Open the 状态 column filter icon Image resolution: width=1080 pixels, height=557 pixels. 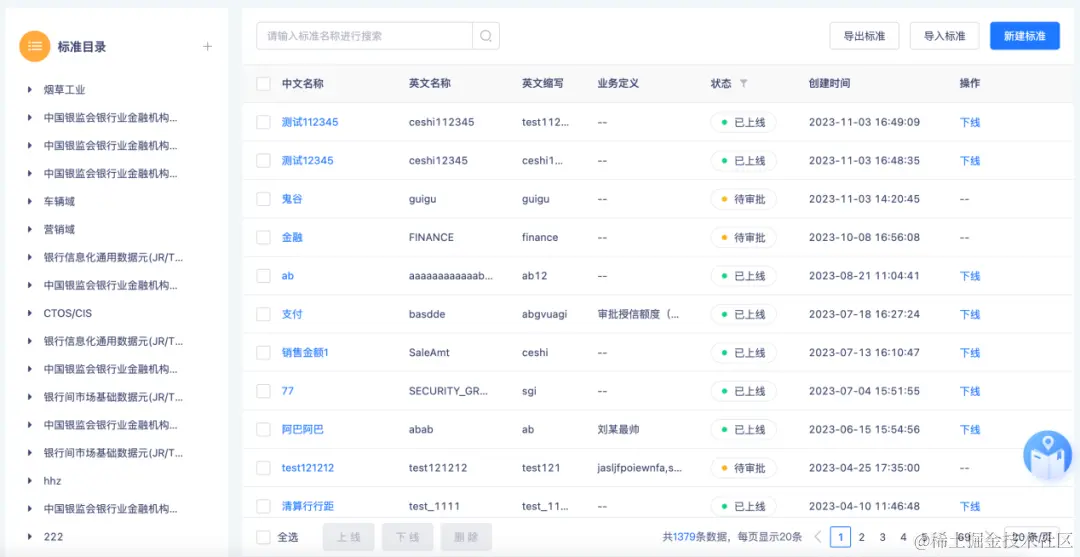[743, 83]
